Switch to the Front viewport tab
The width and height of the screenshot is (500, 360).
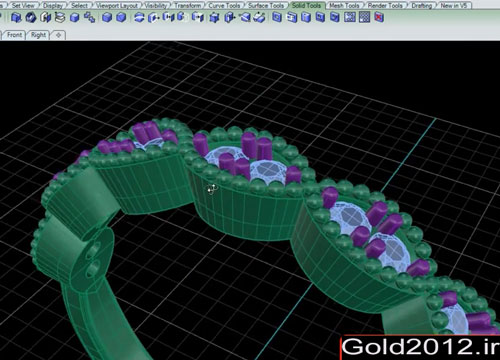(x=14, y=35)
